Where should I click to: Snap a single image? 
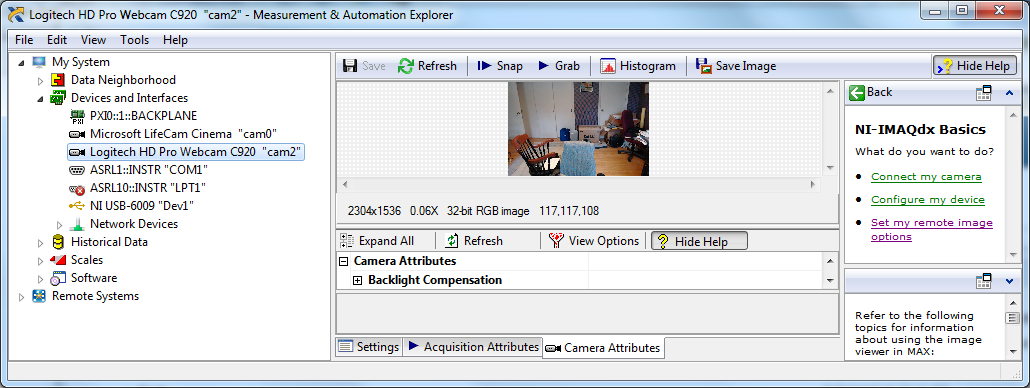500,66
